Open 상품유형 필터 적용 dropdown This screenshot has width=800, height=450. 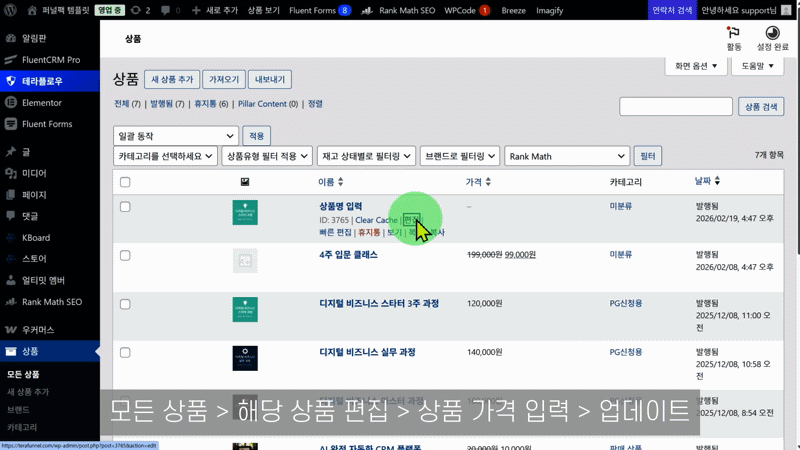[x=267, y=156]
